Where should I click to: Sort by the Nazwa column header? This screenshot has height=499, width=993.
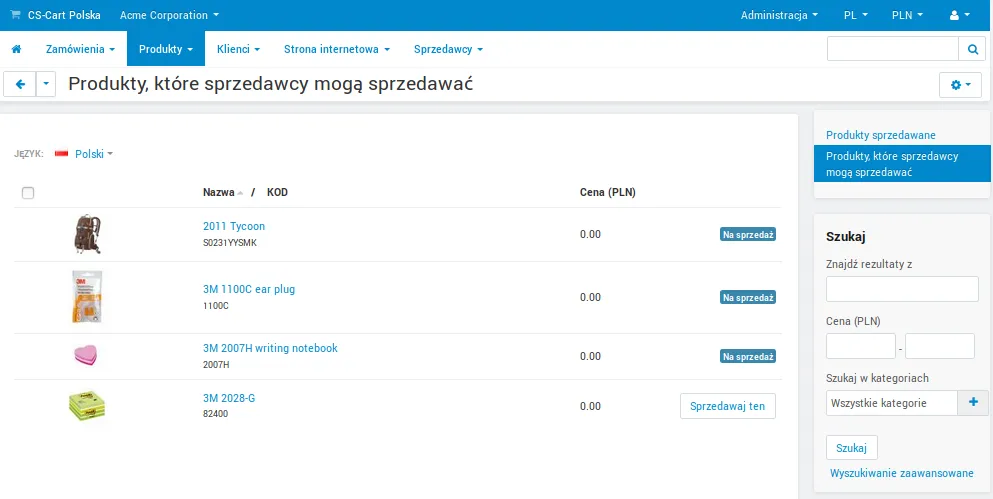point(218,193)
